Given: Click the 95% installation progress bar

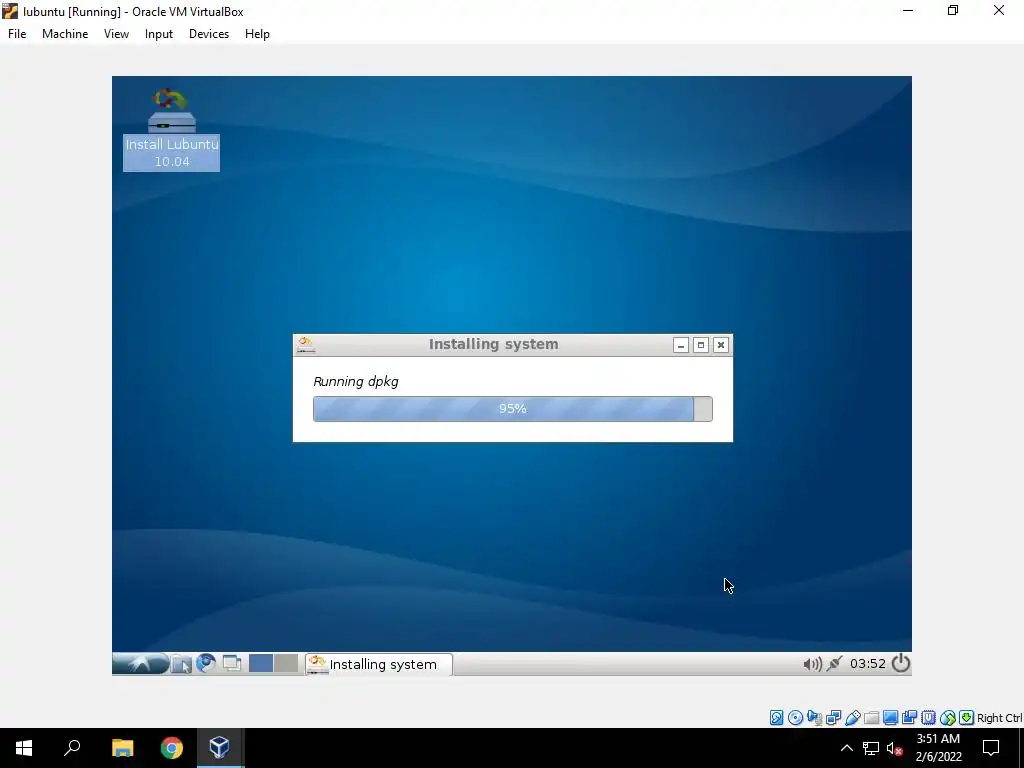Looking at the screenshot, I should pos(513,409).
